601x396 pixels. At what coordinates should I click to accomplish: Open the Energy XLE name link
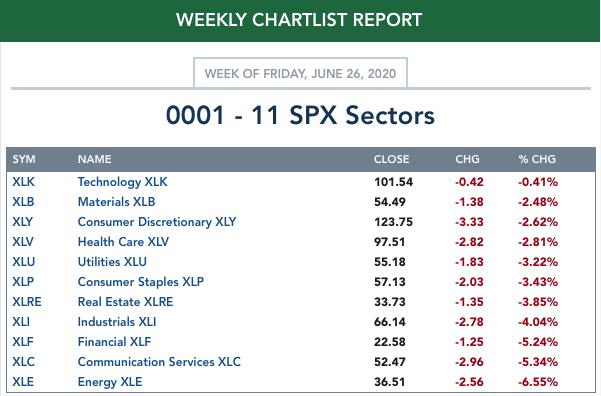pos(110,382)
